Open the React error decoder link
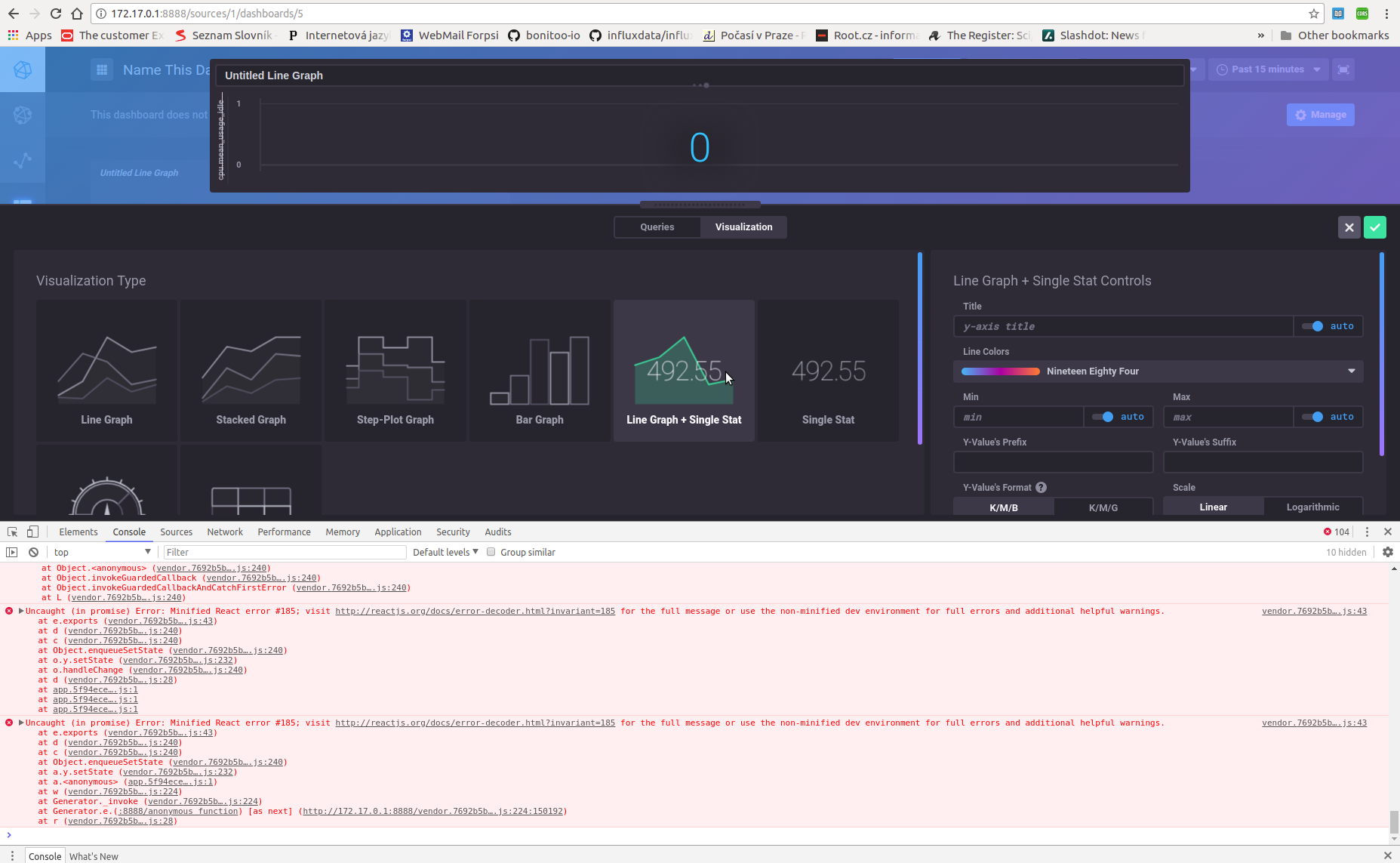This screenshot has height=863, width=1400. coord(475,611)
